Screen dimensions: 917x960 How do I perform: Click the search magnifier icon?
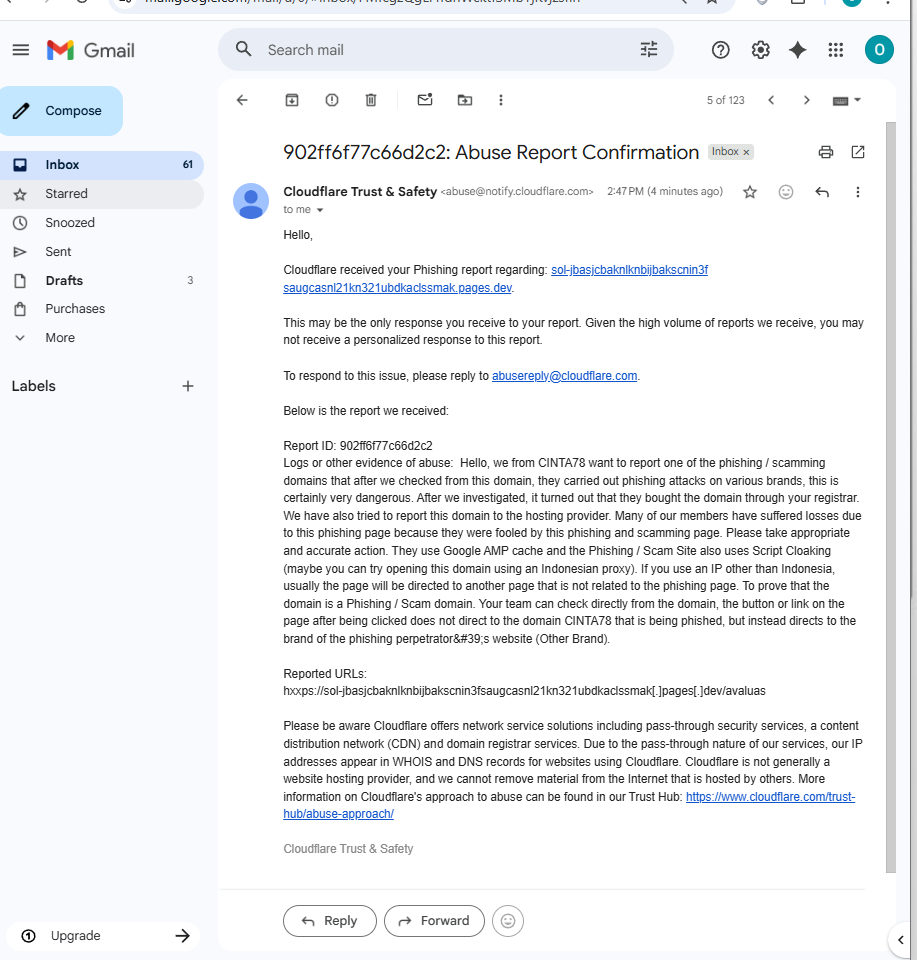[x=244, y=49]
